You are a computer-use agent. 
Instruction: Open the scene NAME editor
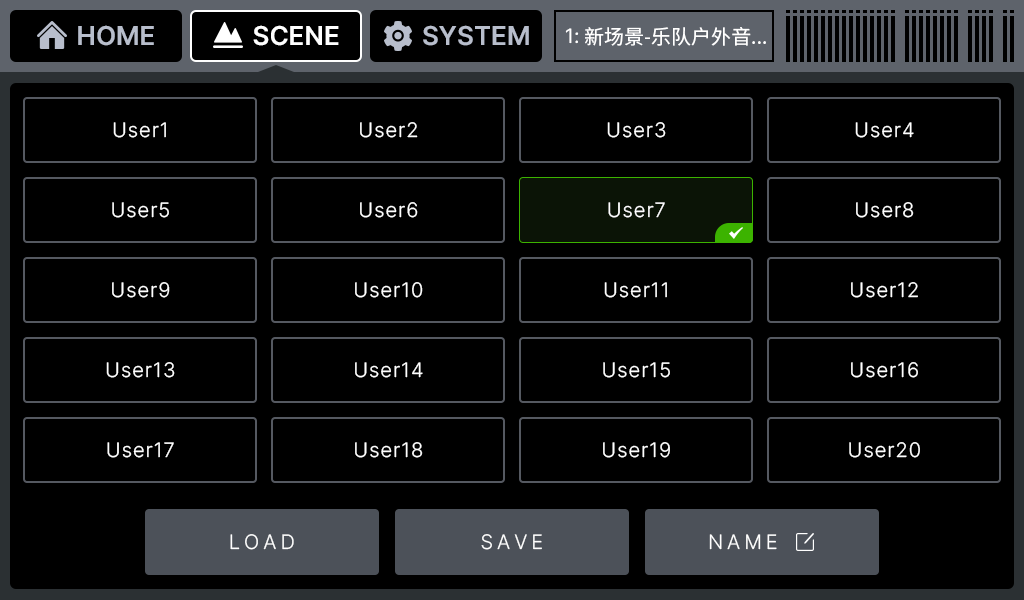click(761, 541)
